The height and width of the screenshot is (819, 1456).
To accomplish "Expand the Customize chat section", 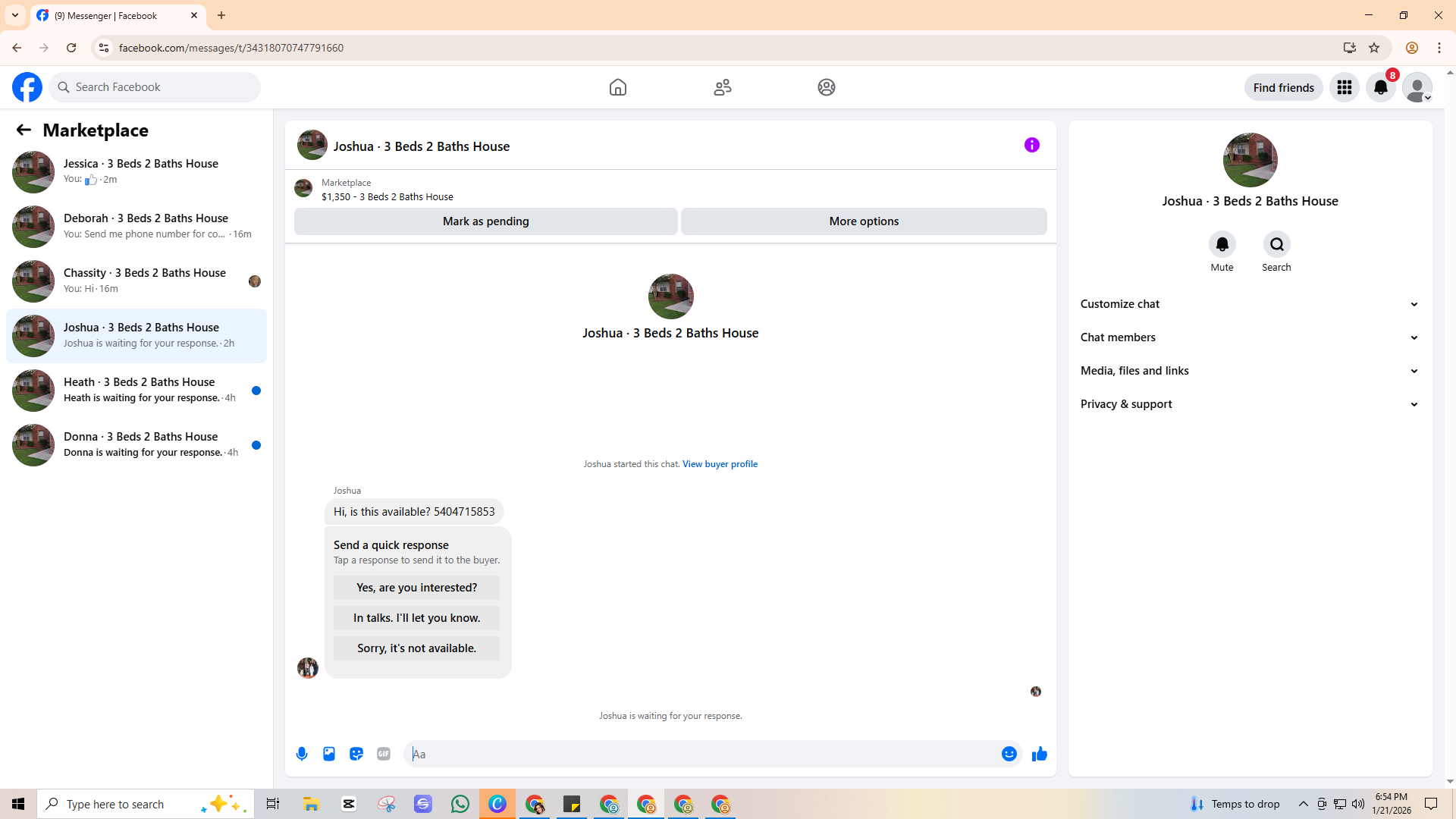I will [1249, 304].
